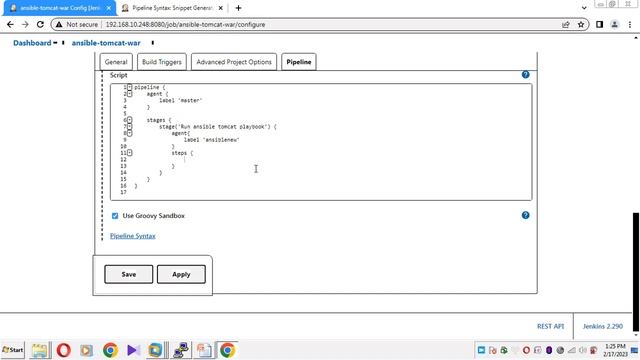Click the page vertical scrollbar thumb
The image size is (640, 360).
636,271
